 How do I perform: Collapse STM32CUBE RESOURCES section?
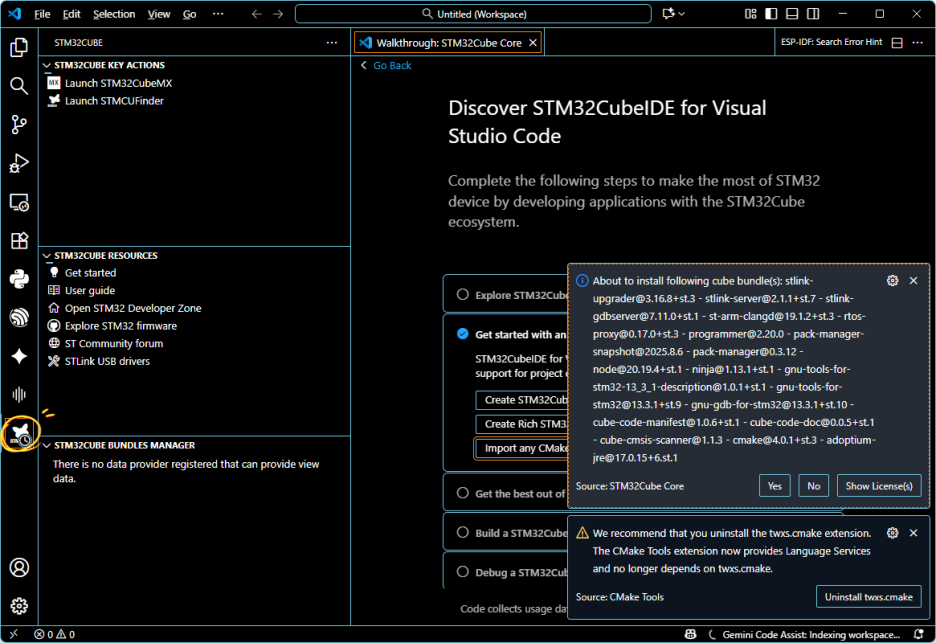(47, 256)
